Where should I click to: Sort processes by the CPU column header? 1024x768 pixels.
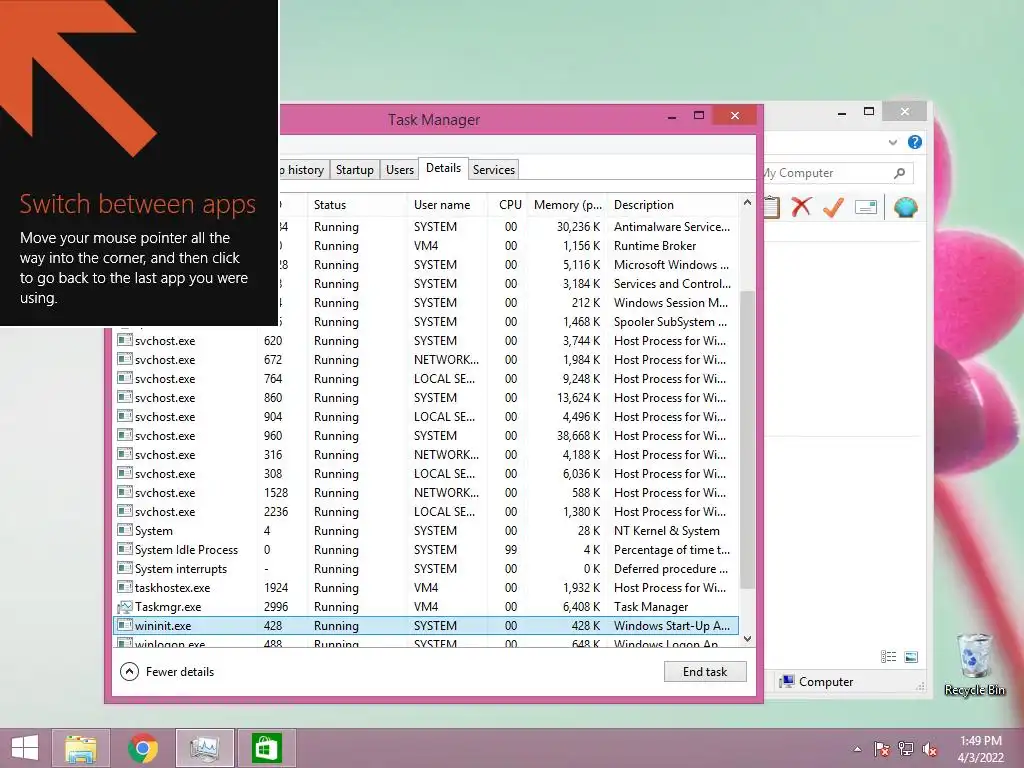(x=507, y=204)
